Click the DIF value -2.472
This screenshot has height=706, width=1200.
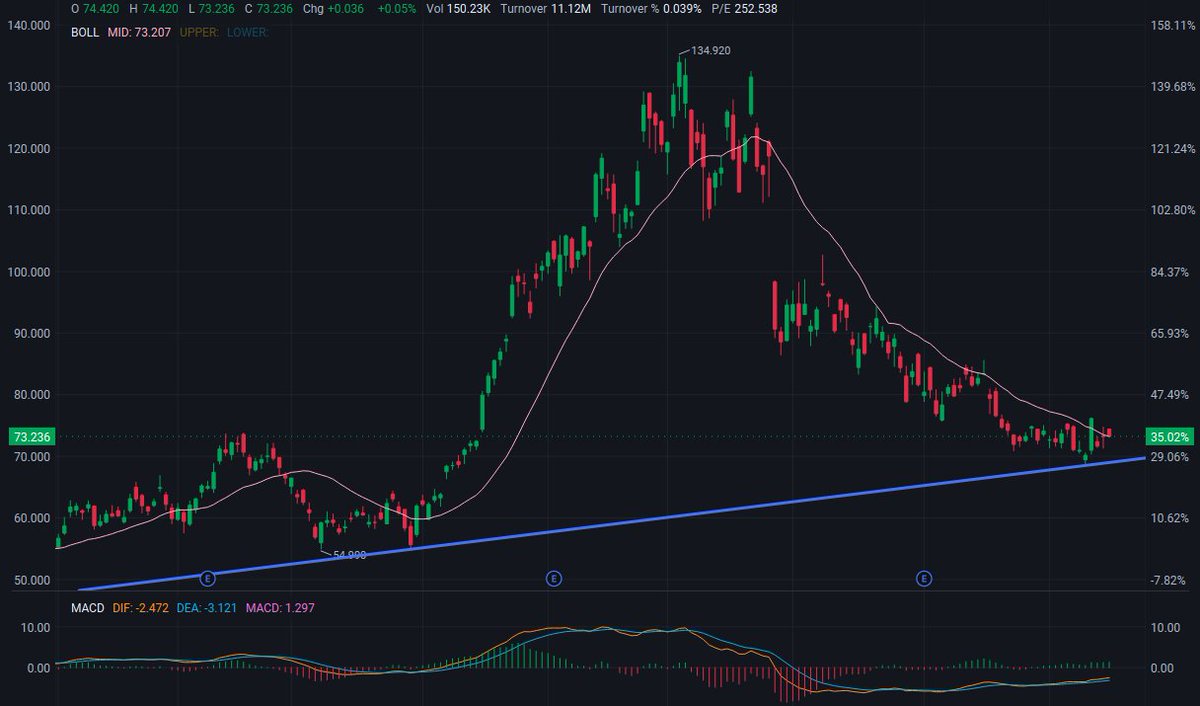point(141,608)
